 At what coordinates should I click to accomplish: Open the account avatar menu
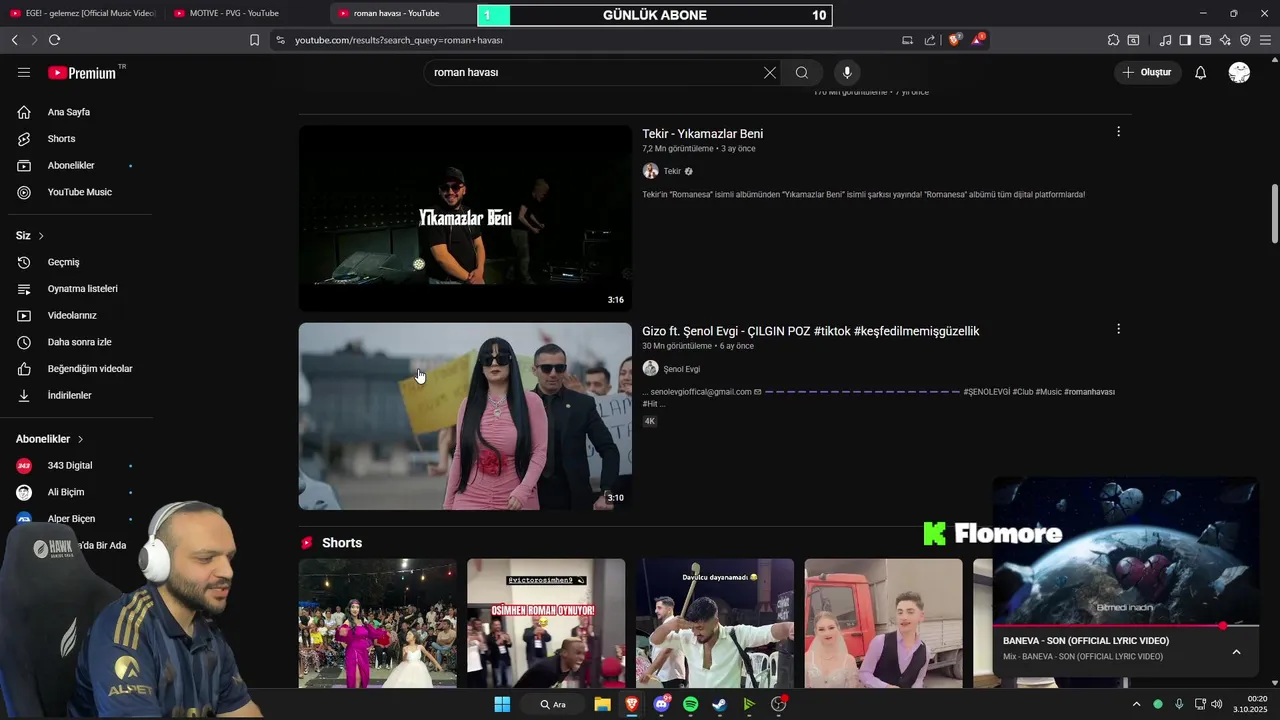coord(1239,72)
